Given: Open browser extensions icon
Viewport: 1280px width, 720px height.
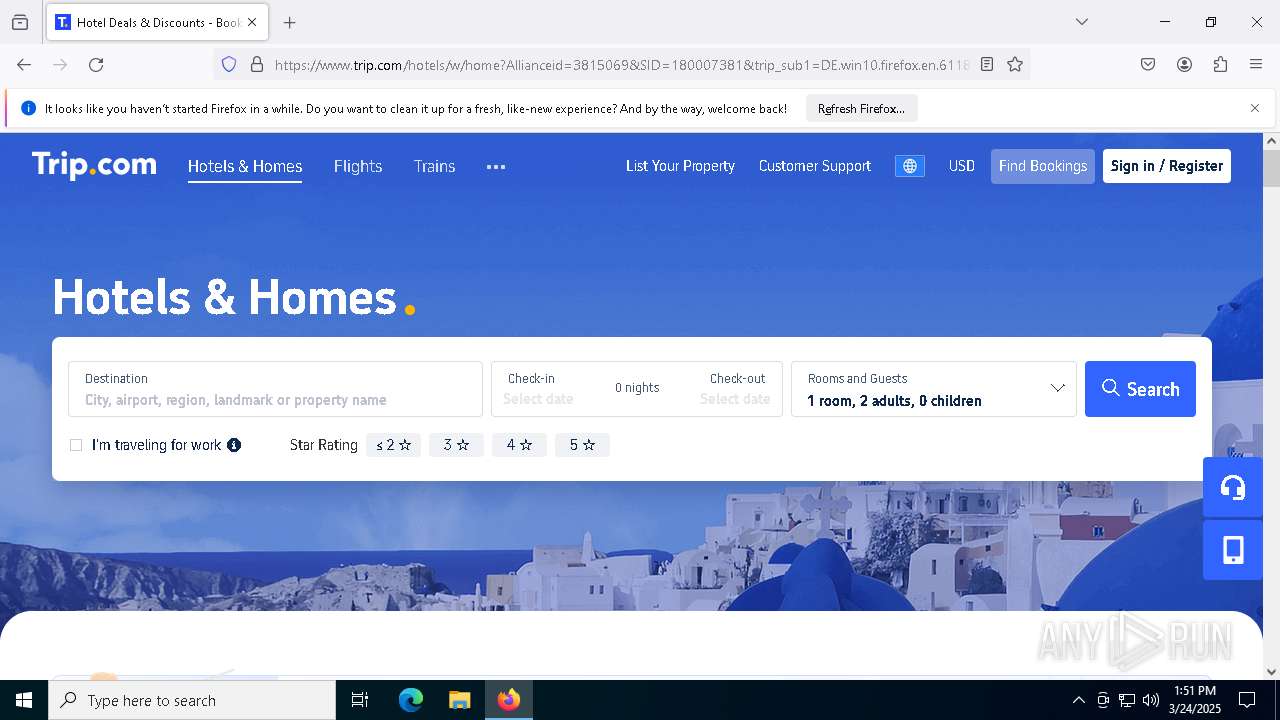Looking at the screenshot, I should pos(1220,64).
